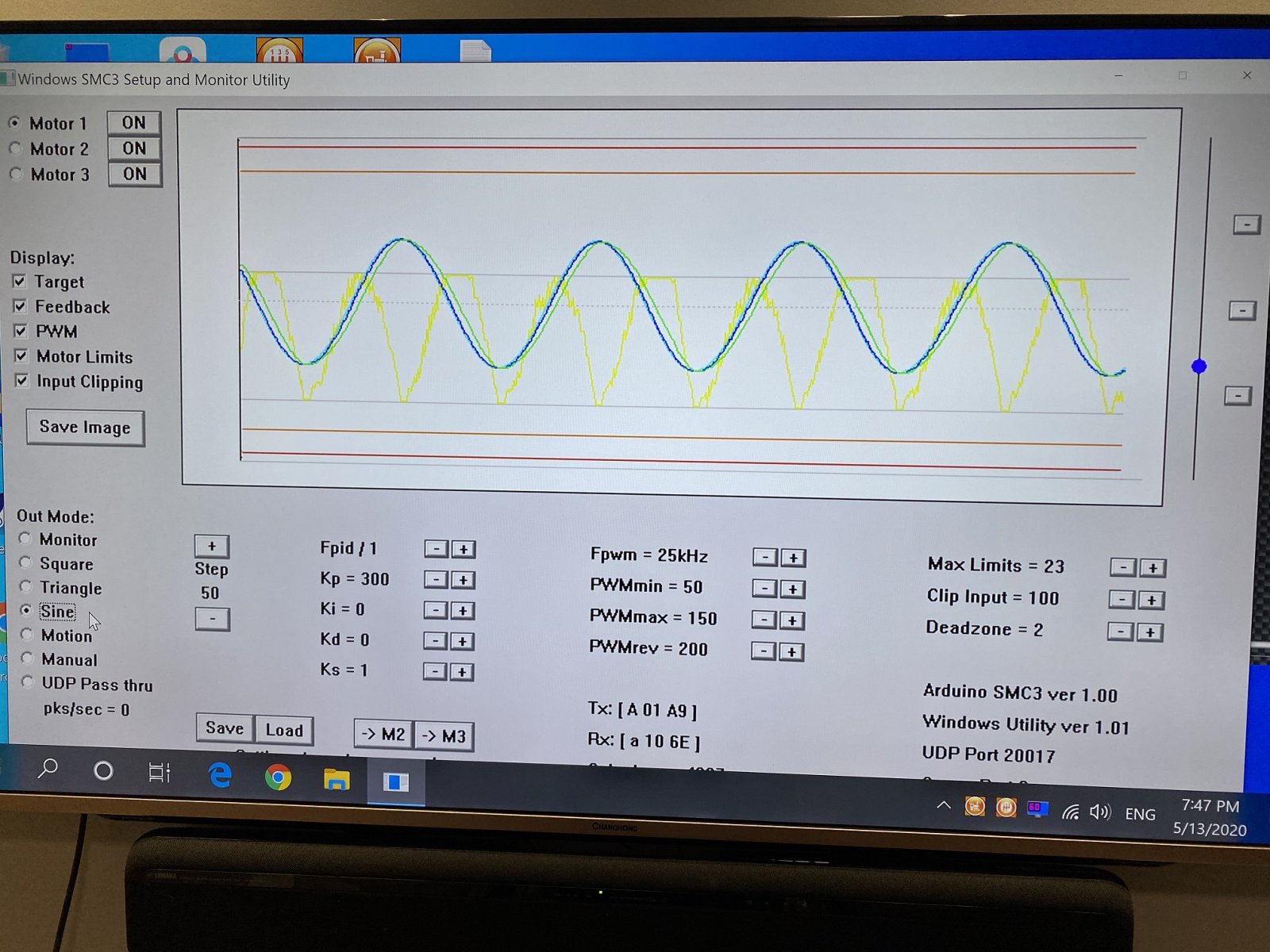Copy settings to M3 button
1270x952 pixels.
pyautogui.click(x=444, y=736)
